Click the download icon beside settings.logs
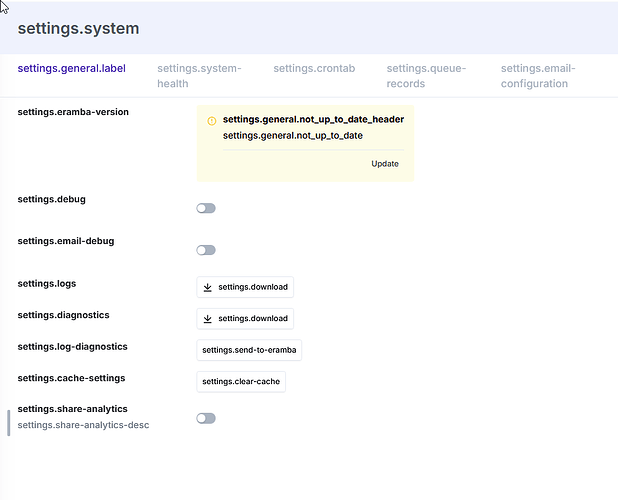The image size is (618, 500). [208, 287]
